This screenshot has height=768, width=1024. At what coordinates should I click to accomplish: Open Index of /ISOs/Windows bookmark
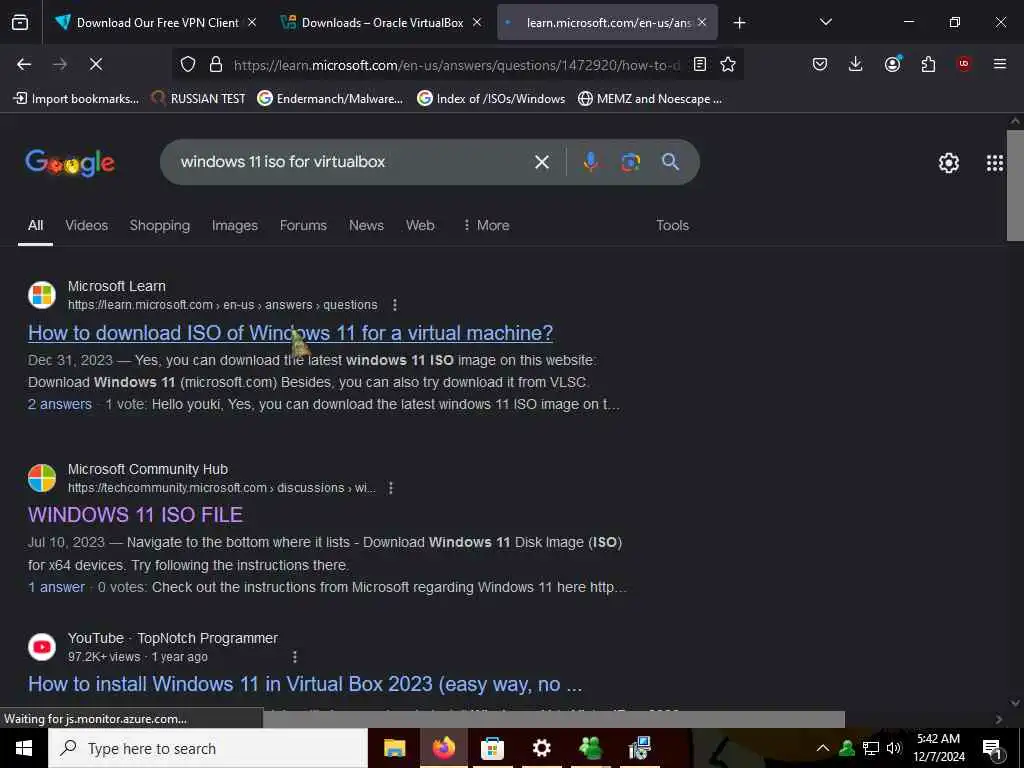tap(491, 99)
